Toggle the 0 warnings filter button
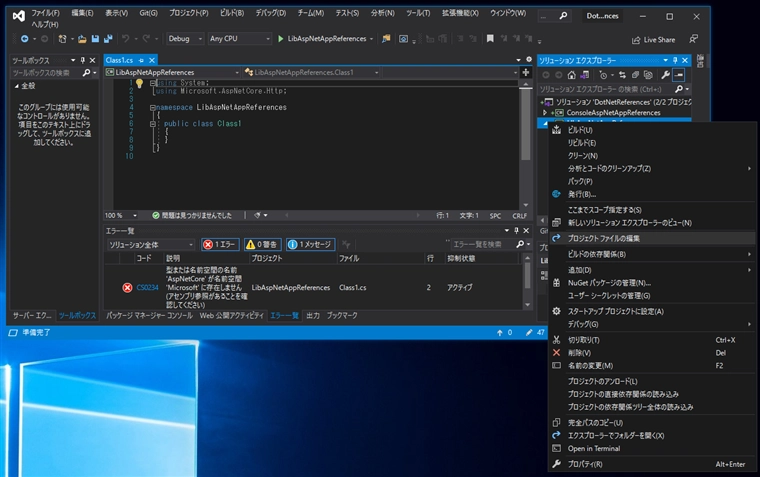 (262, 244)
